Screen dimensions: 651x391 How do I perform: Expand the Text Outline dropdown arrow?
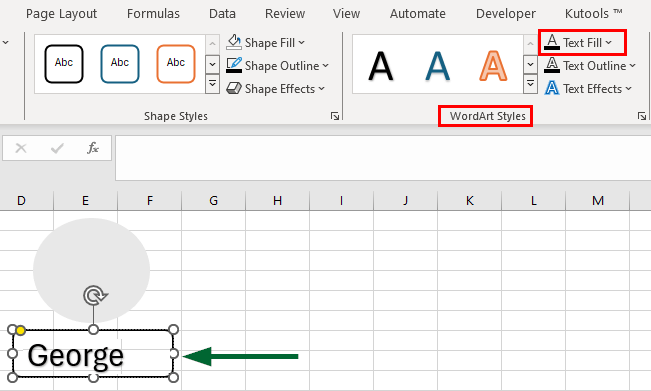point(632,66)
